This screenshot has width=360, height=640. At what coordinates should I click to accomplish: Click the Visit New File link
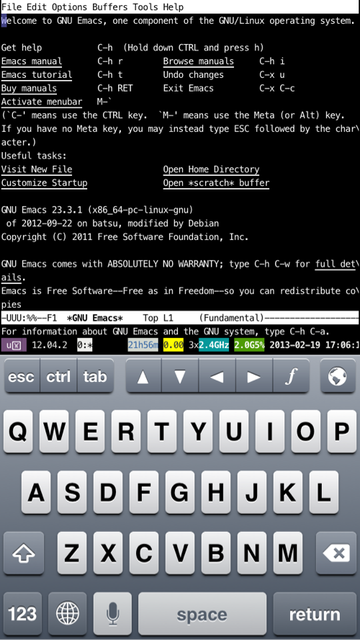[37, 169]
